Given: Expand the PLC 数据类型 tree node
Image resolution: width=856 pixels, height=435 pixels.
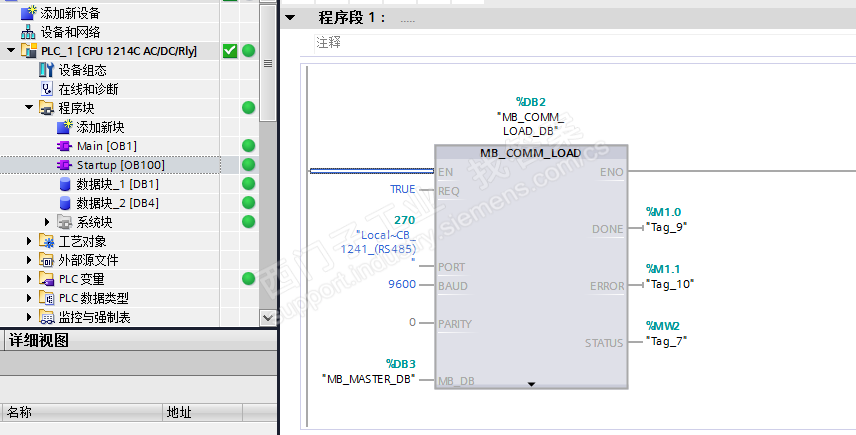Looking at the screenshot, I should point(29,298).
